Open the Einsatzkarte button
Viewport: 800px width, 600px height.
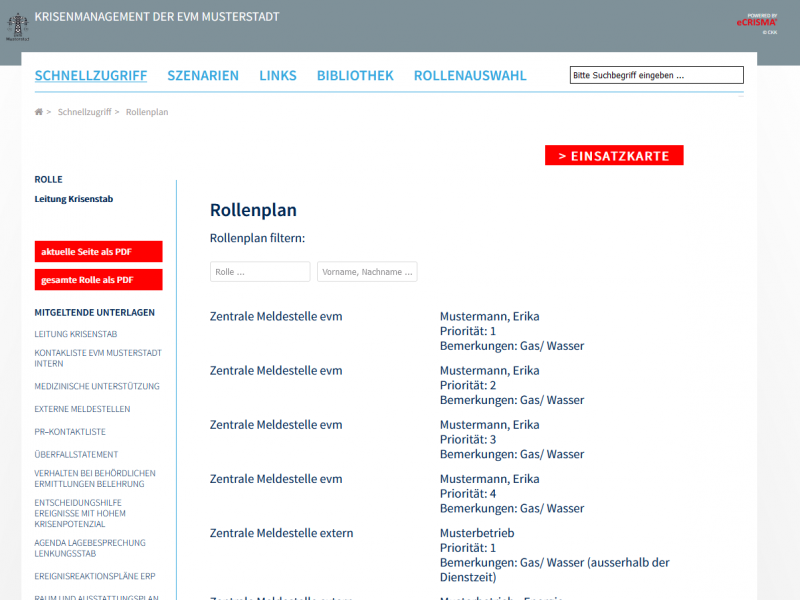click(614, 156)
